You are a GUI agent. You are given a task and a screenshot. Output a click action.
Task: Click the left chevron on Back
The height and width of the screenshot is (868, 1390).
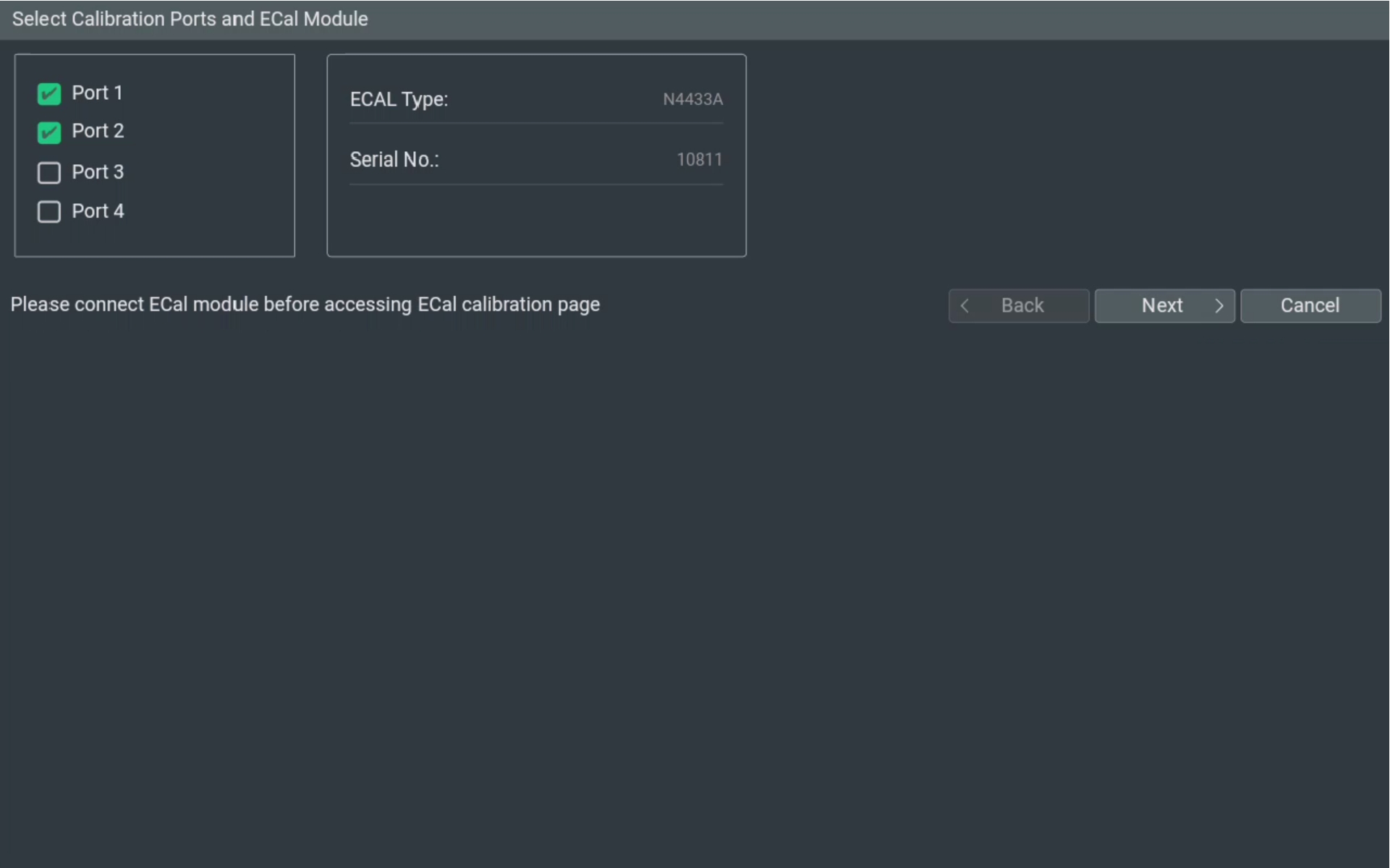click(965, 306)
